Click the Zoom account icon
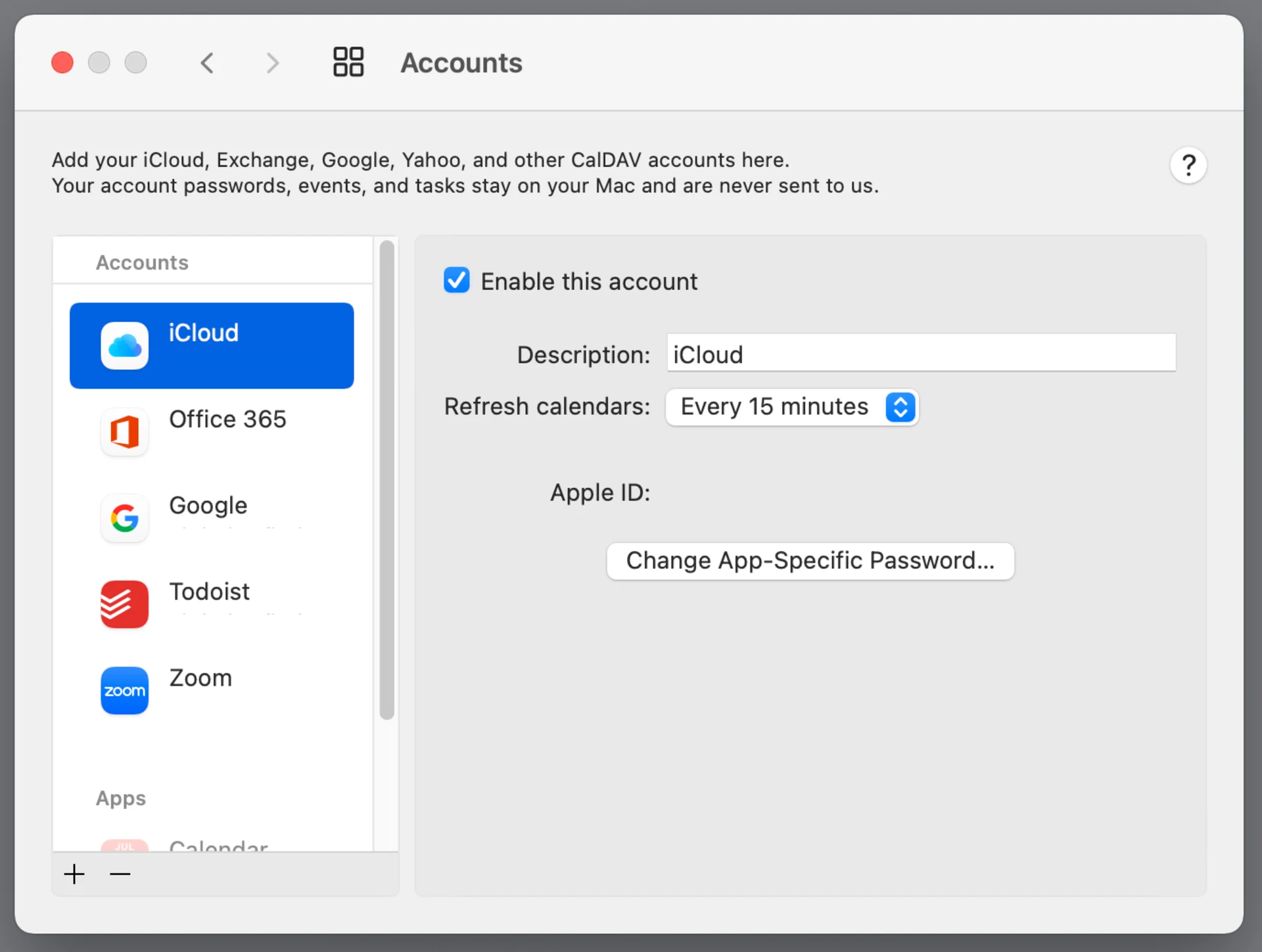Screen dimensions: 1262x952 [x=124, y=690]
